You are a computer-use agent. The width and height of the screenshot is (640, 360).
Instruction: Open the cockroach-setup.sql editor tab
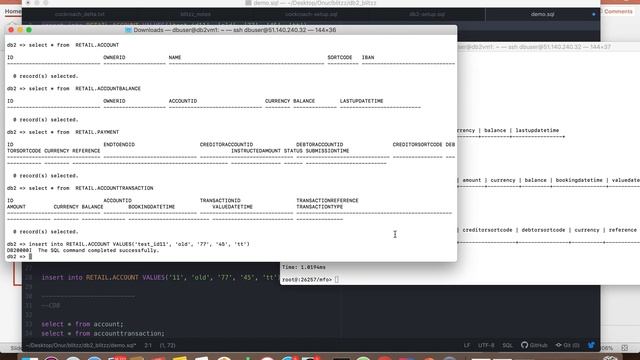[311, 14]
